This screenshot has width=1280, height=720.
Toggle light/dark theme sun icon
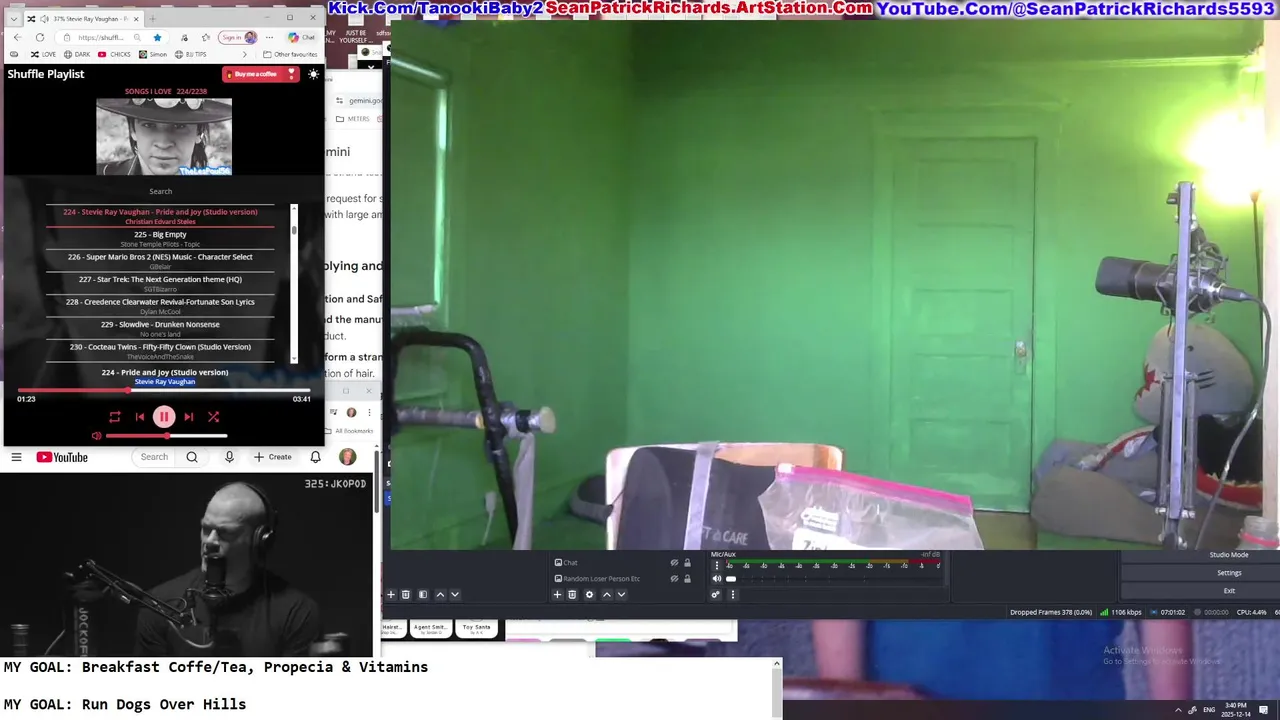coord(313,74)
